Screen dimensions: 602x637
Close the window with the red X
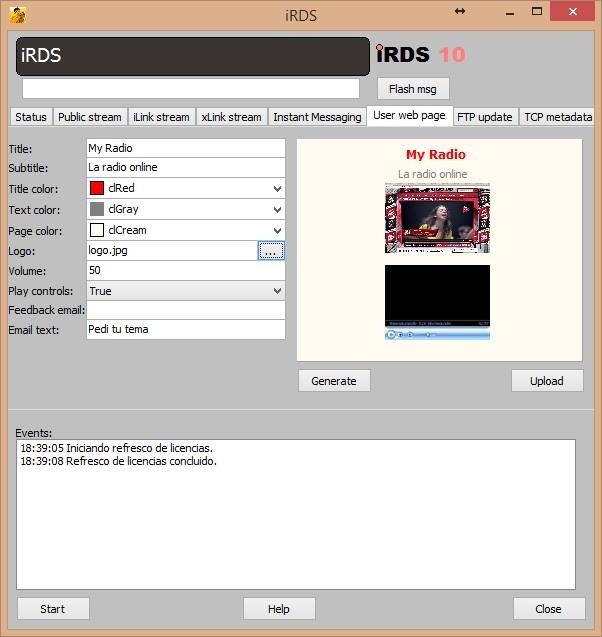(573, 11)
